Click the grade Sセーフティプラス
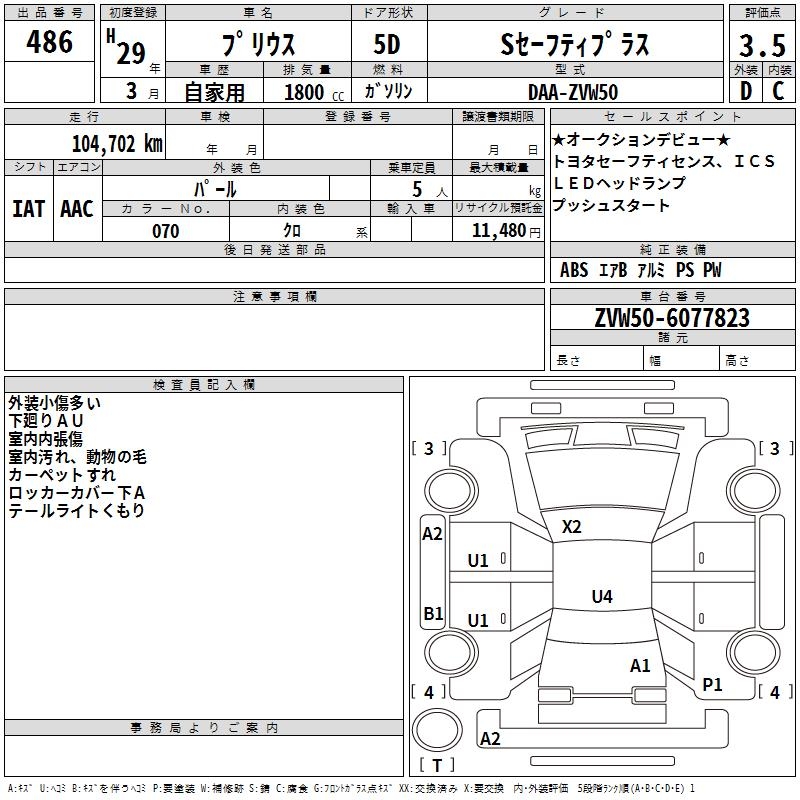800x800 pixels. (575, 44)
